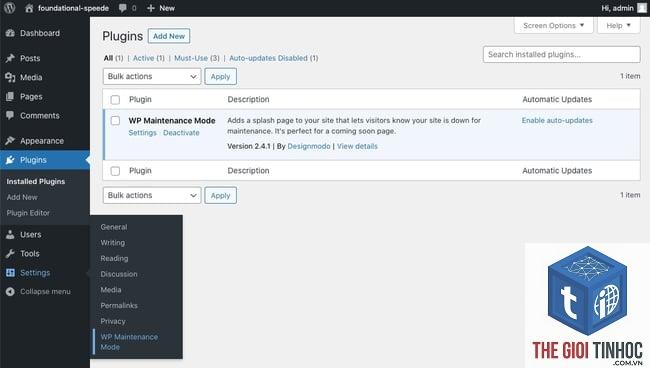Click the Posts pushpin icon
650x368 pixels.
pos(10,58)
